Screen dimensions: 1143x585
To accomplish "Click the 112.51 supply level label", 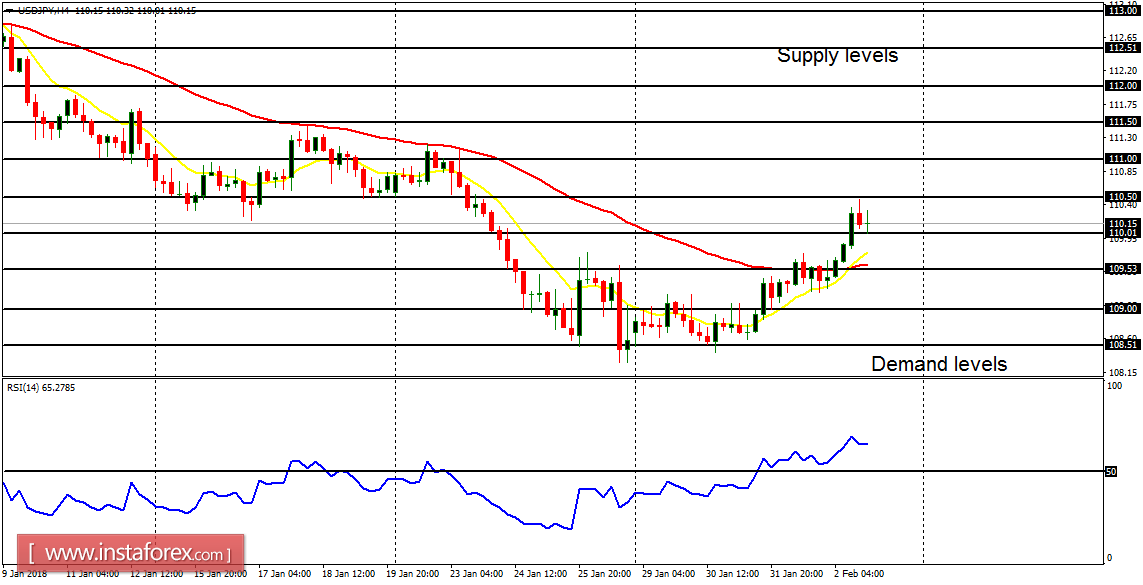I will point(1122,46).
